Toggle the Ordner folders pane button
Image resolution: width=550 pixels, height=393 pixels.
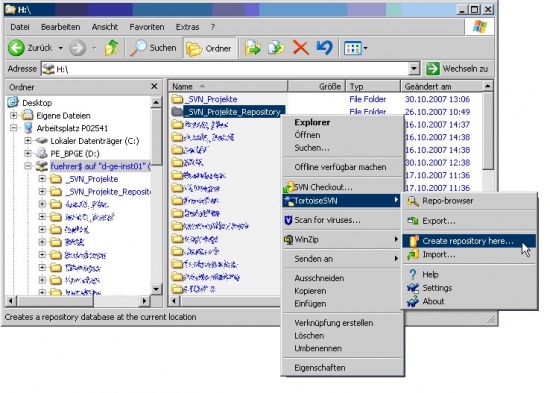coord(209,48)
